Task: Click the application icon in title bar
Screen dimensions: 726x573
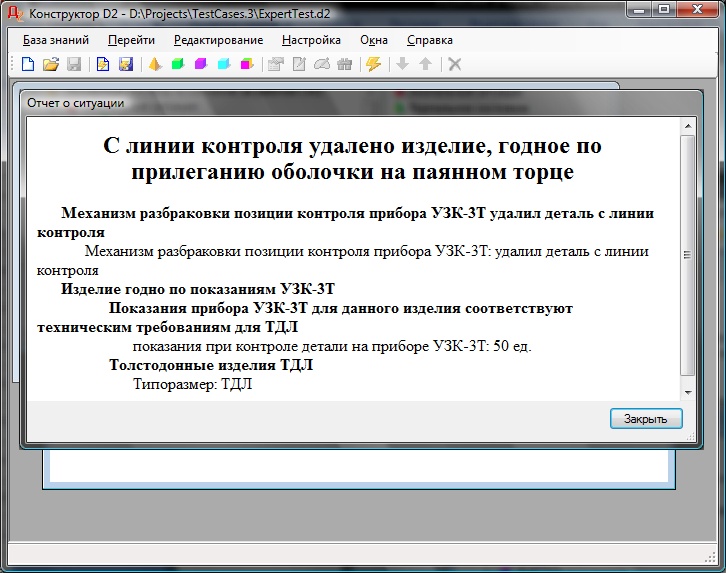Action: click(16, 13)
